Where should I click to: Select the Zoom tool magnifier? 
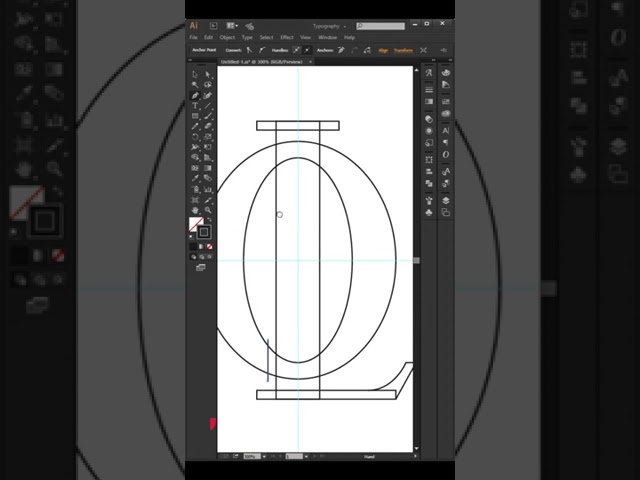click(x=208, y=210)
